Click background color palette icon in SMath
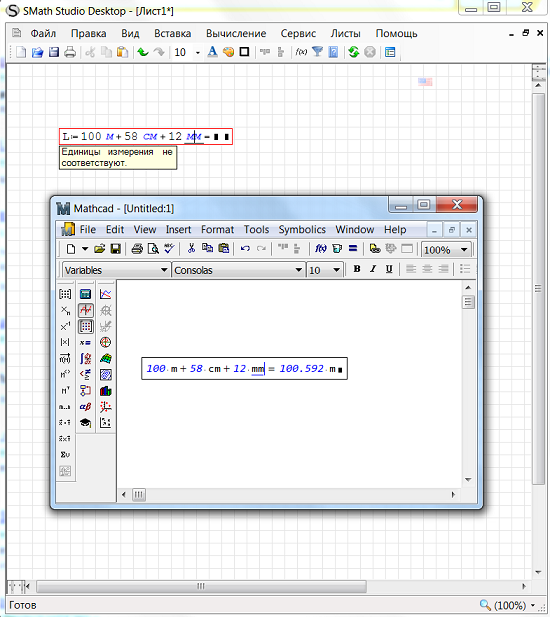Viewport: 550px width, 617px height. click(x=228, y=52)
